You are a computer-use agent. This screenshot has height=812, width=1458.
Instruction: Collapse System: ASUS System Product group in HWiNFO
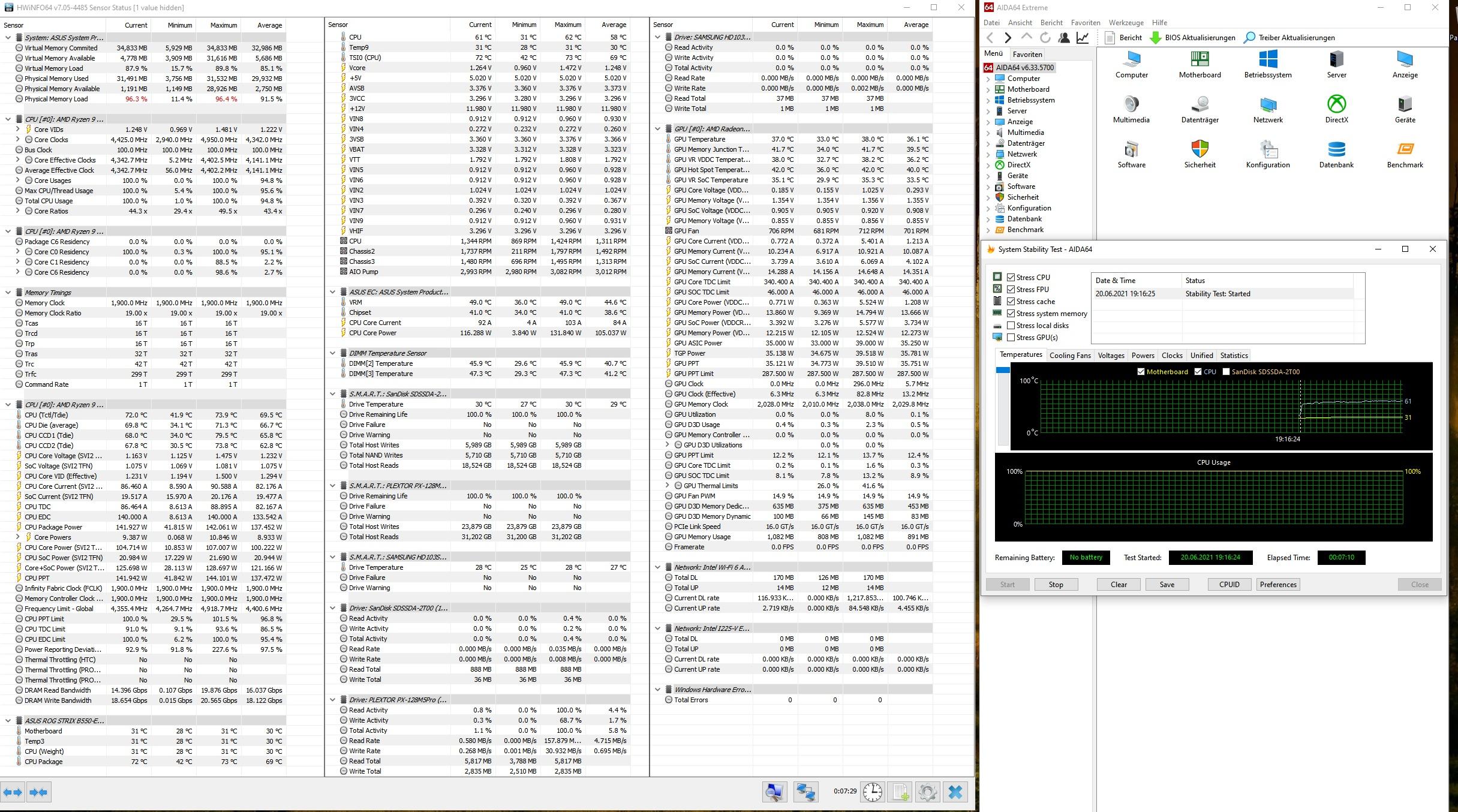pyautogui.click(x=8, y=37)
